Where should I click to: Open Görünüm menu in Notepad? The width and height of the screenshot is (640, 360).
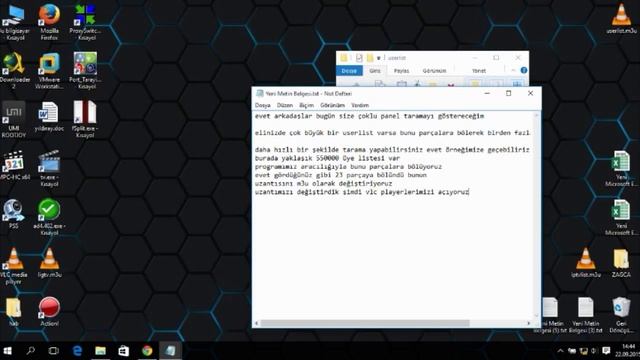coord(333,105)
